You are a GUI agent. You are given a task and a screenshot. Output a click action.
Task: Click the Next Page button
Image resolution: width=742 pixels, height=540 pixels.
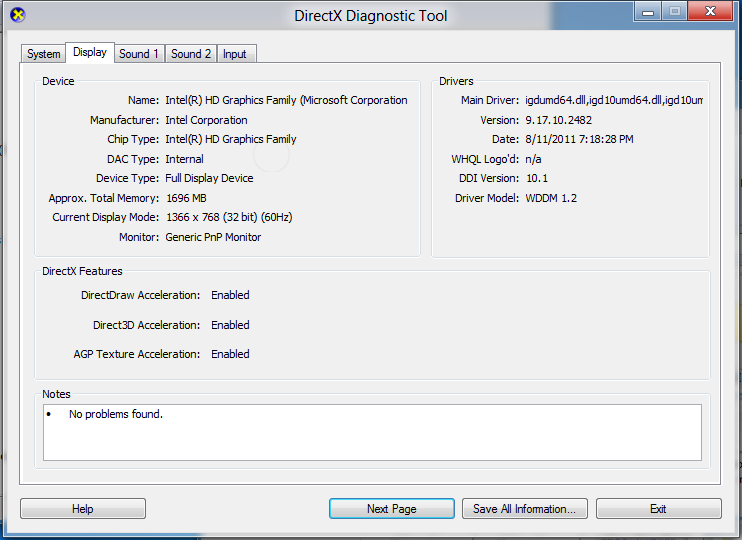click(x=392, y=509)
